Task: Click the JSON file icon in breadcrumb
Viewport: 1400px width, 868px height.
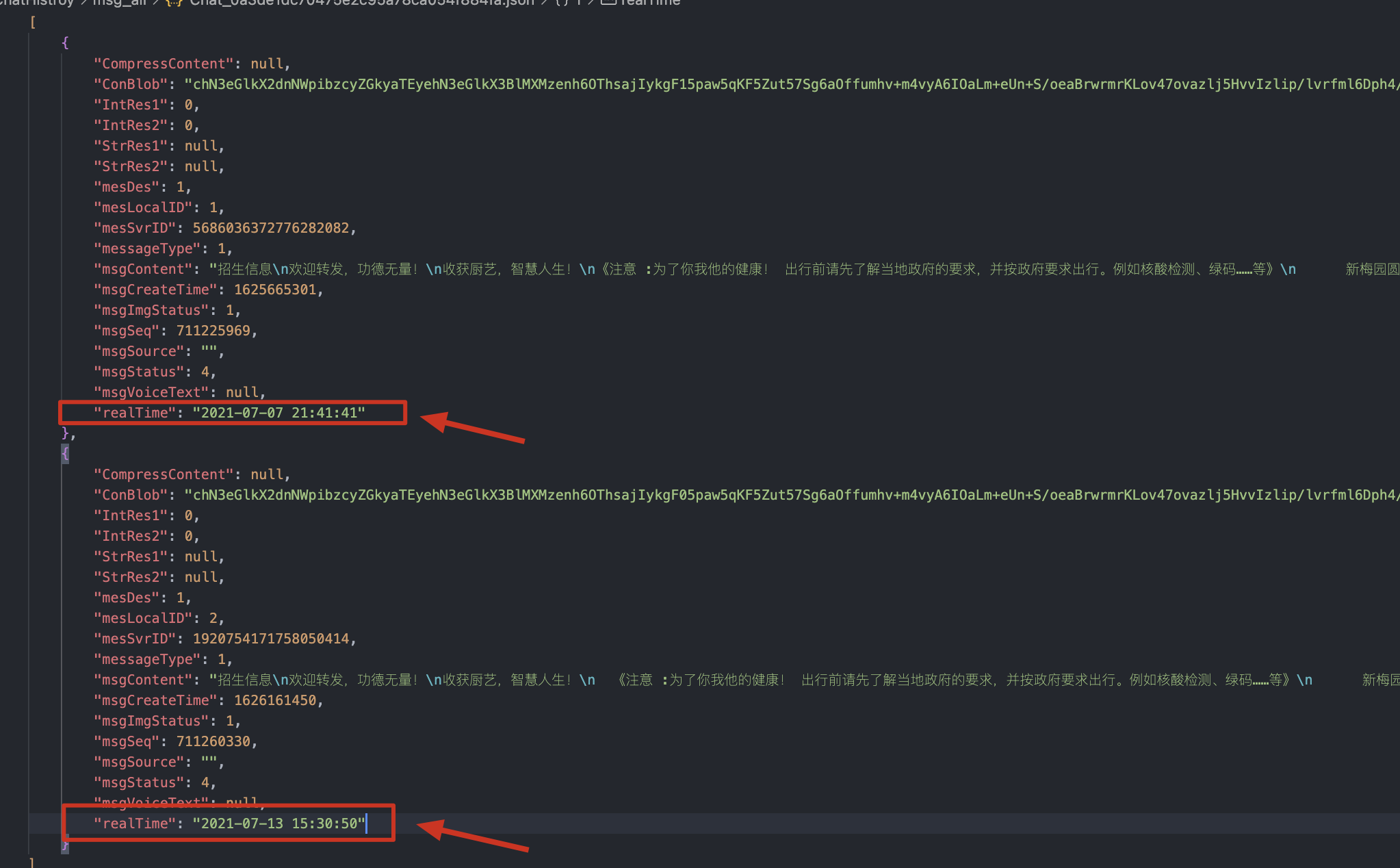Action: [x=173, y=3]
